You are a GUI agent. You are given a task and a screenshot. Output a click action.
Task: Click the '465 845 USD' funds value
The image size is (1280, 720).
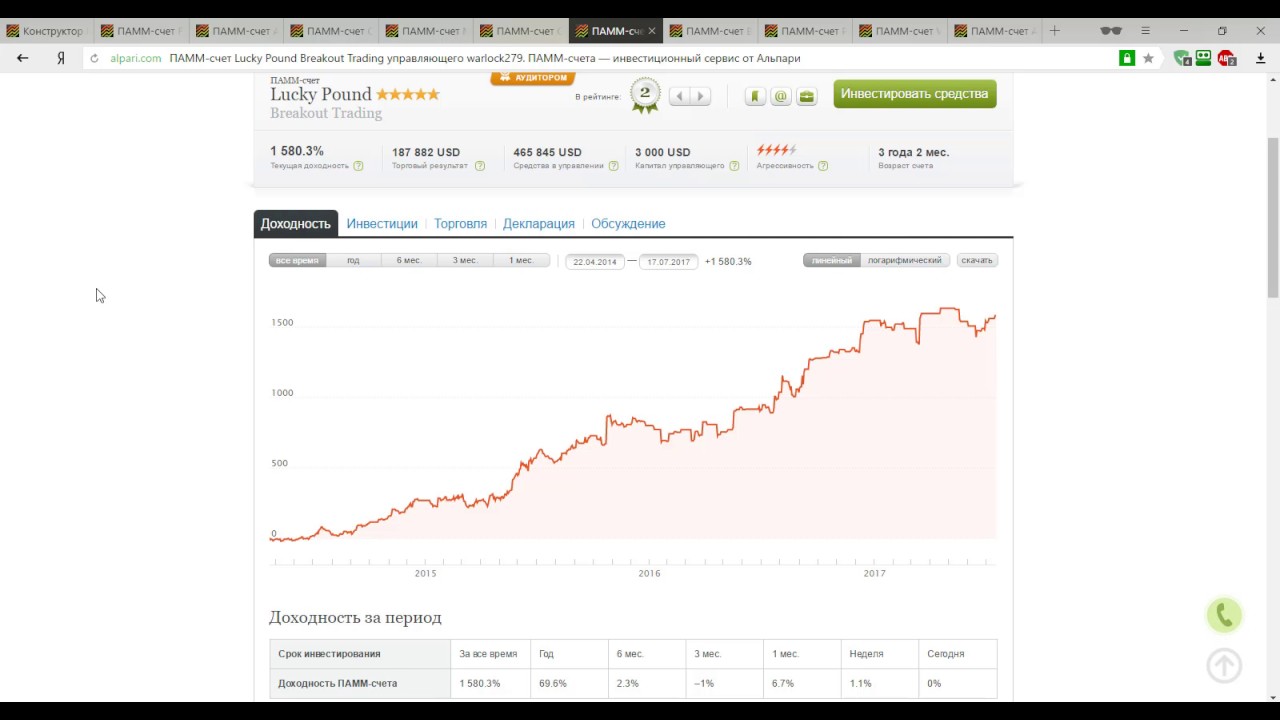click(x=547, y=152)
